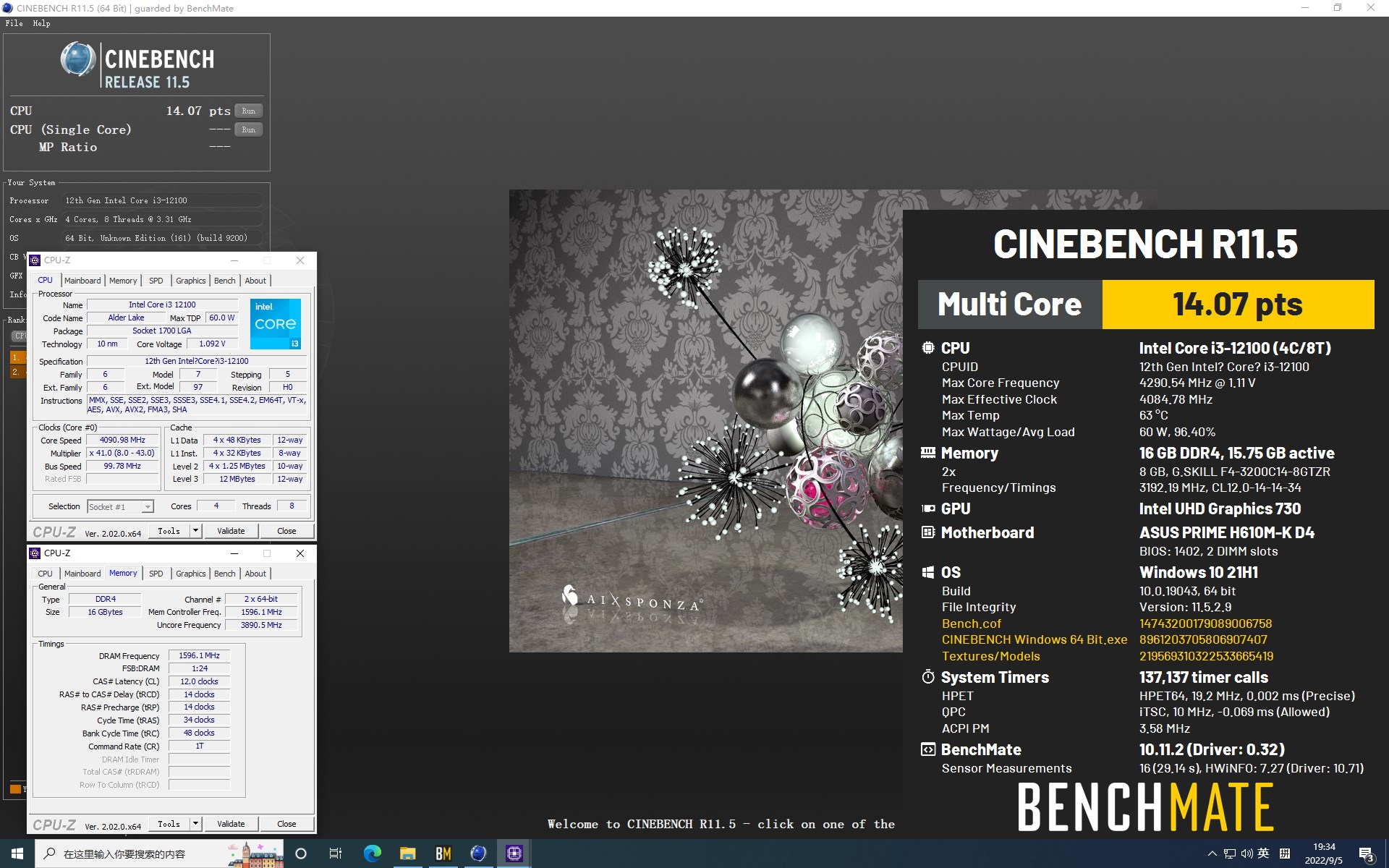
Task: Open the Help menu in Cinebench
Action: pyautogui.click(x=41, y=23)
